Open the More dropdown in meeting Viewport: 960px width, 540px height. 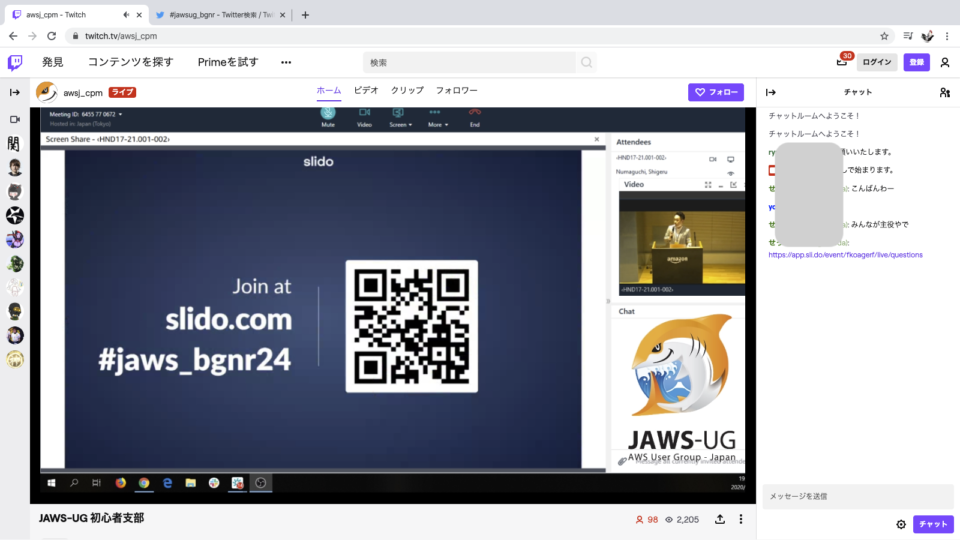[x=437, y=117]
